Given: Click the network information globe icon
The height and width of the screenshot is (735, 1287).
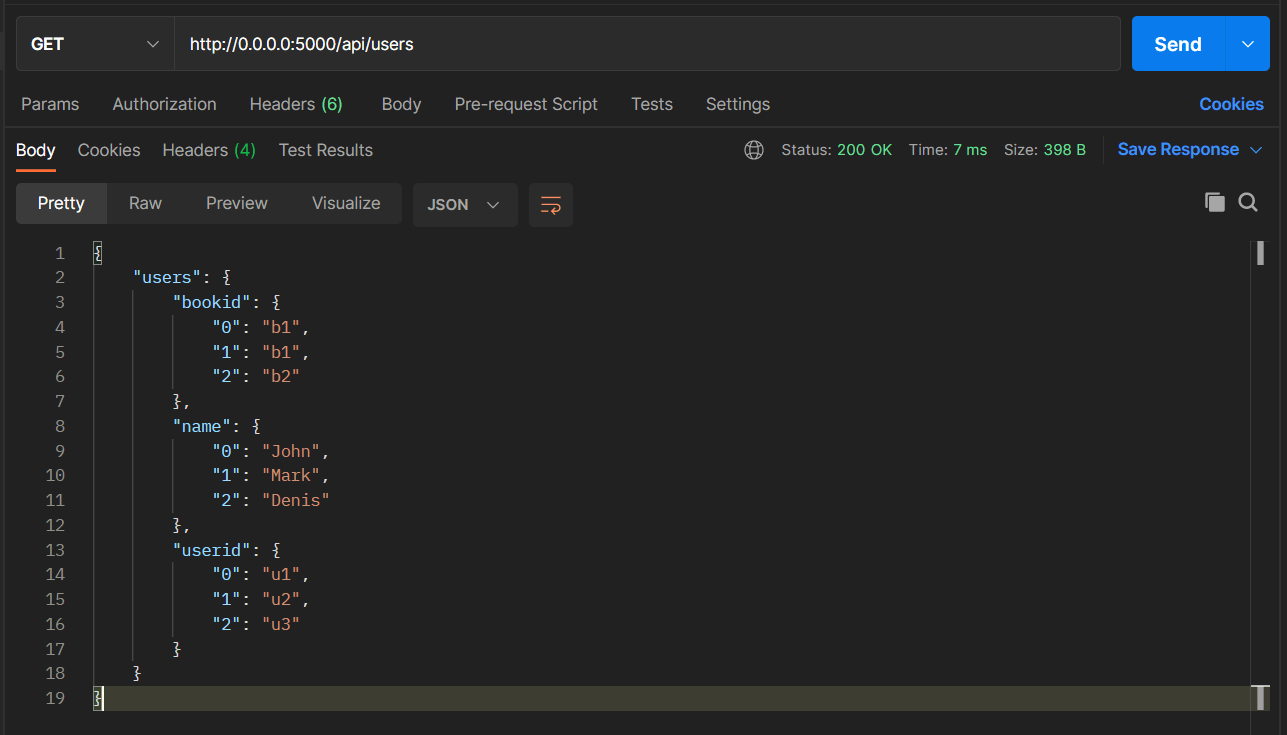Looking at the screenshot, I should (x=753, y=150).
